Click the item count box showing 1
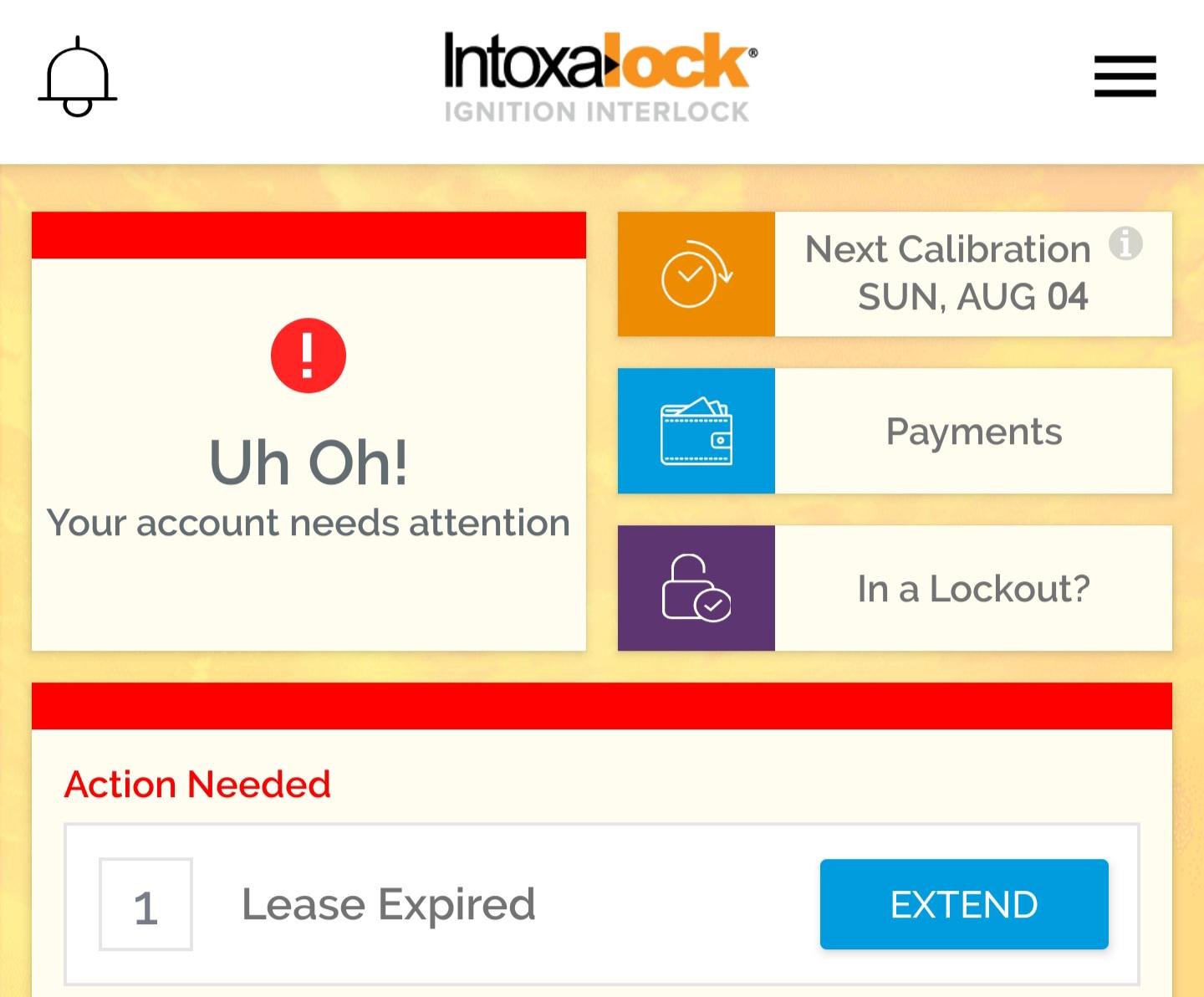 coord(145,904)
